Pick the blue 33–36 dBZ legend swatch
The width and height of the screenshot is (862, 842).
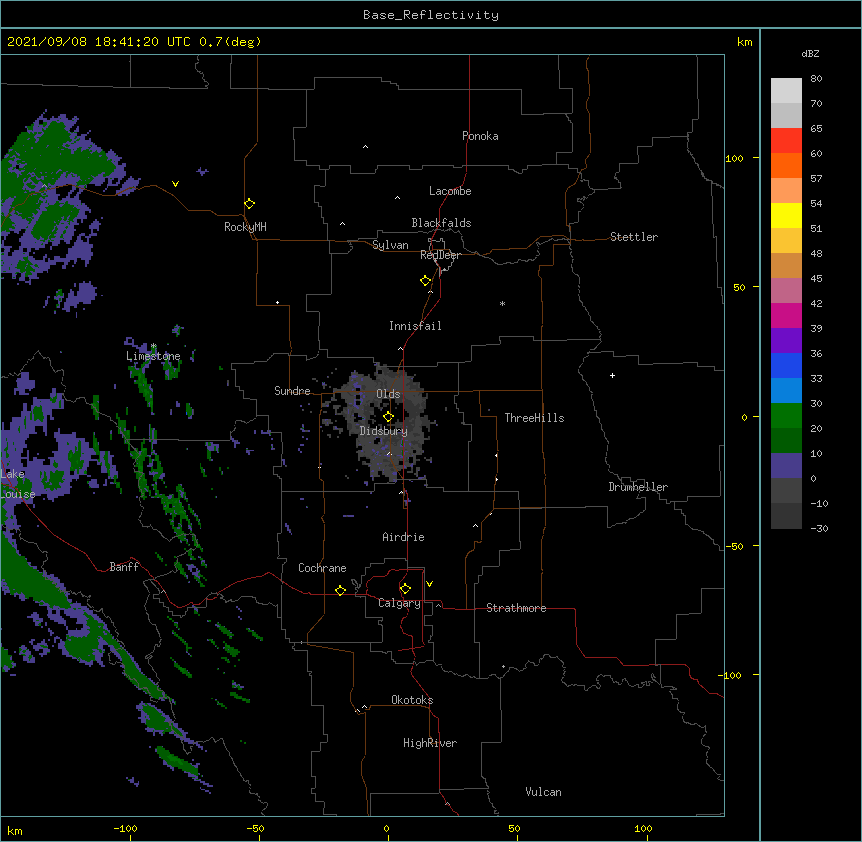[786, 365]
